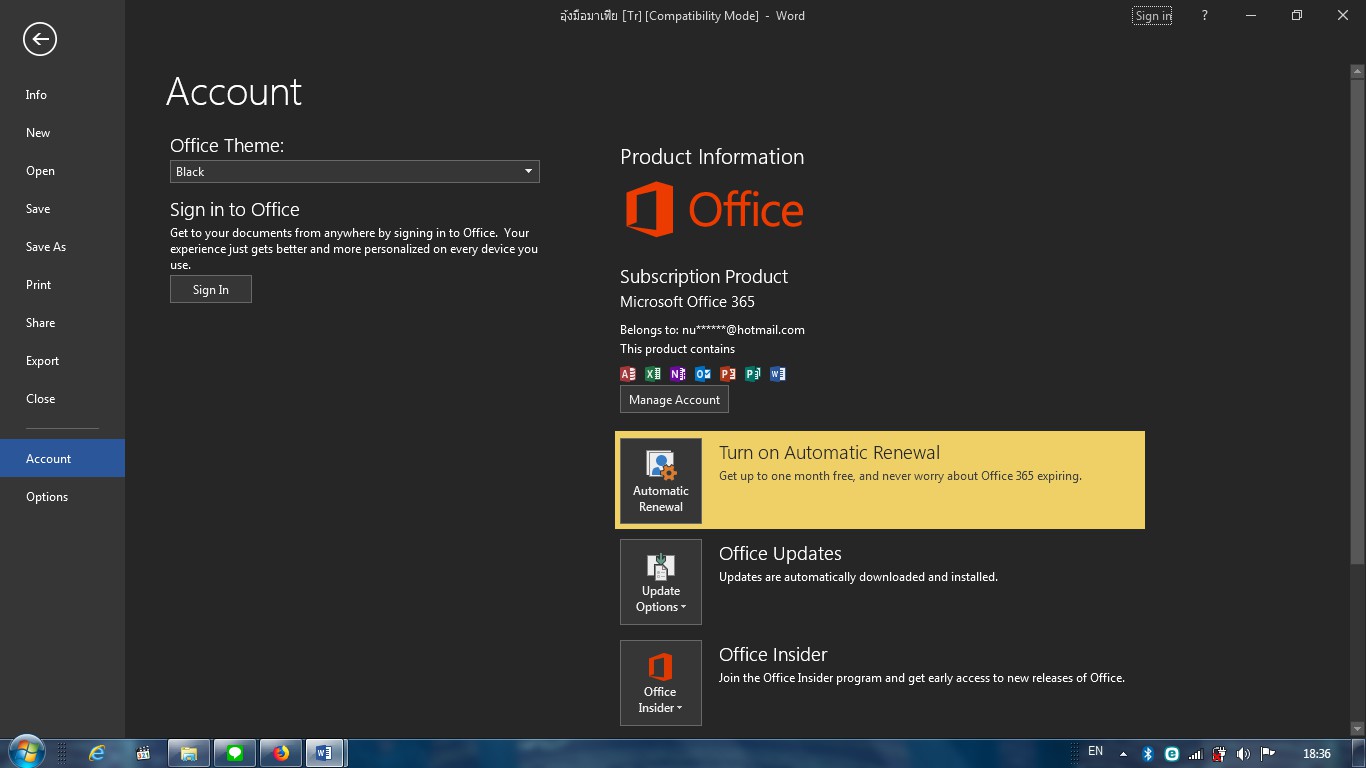Expand the Update Options menu button
This screenshot has width=1366, height=768.
(x=661, y=582)
